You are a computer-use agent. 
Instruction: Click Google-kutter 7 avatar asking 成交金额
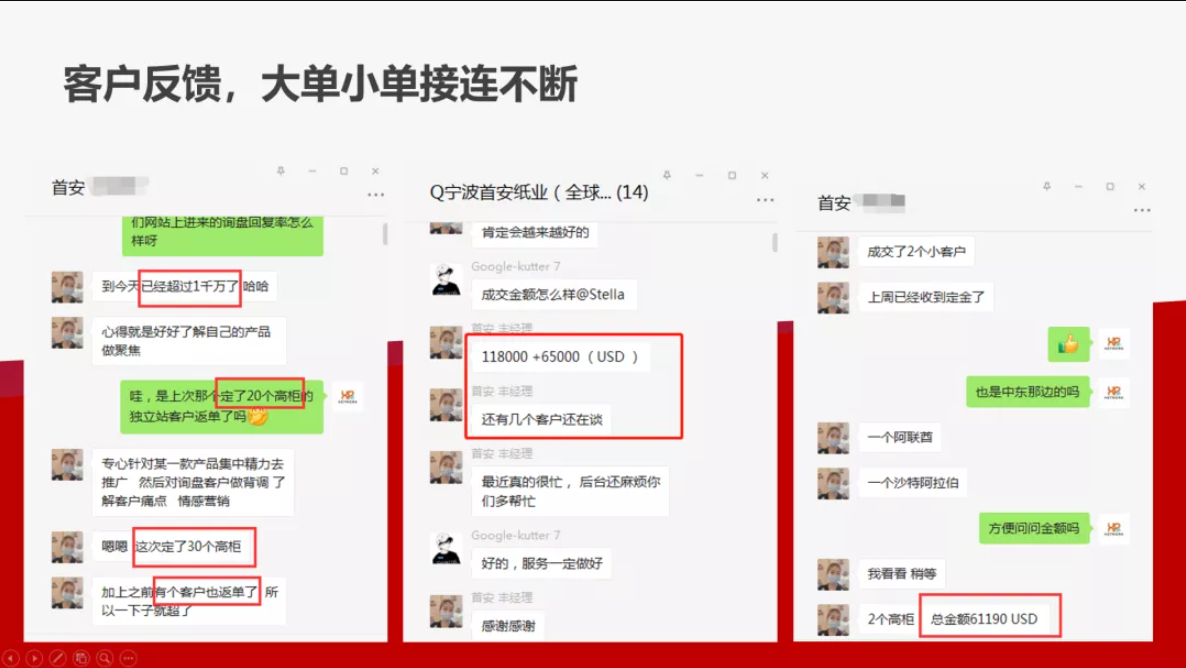pyautogui.click(x=446, y=281)
